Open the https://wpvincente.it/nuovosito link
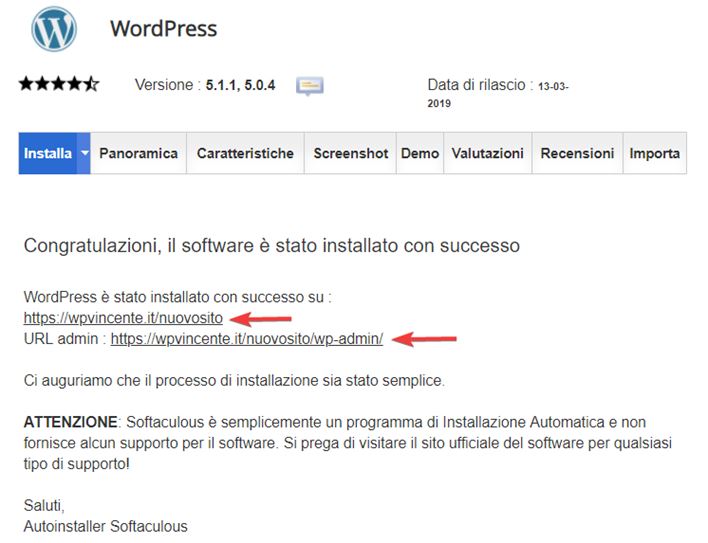This screenshot has height=543, width=708. (x=123, y=318)
